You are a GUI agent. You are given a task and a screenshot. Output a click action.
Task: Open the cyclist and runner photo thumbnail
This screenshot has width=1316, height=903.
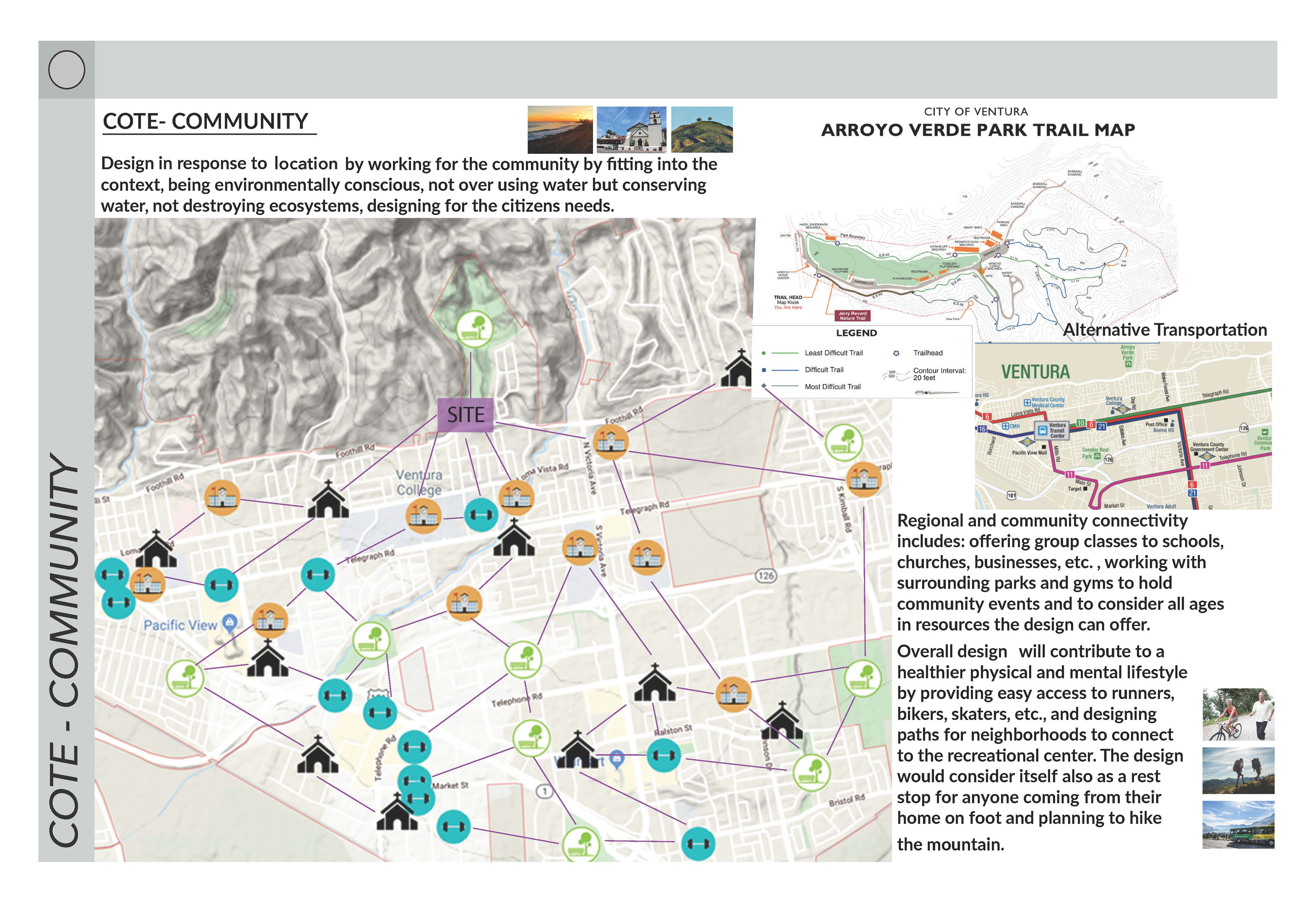coord(1239,715)
